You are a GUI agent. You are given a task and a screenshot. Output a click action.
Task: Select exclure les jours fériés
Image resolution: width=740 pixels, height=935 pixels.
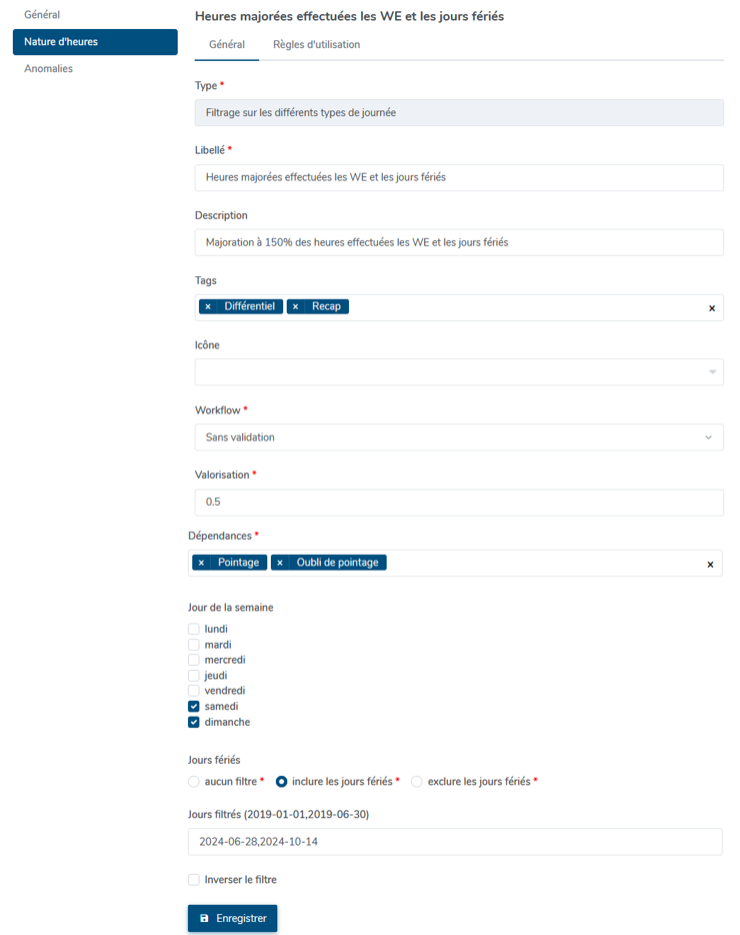417,782
